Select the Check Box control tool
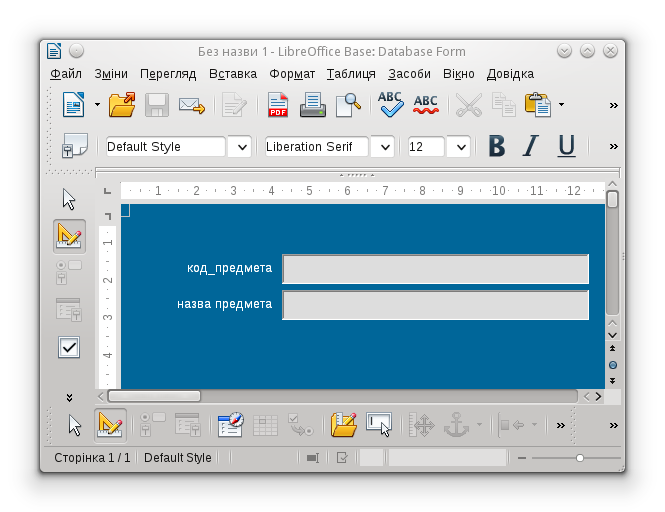This screenshot has height=512, width=665. pos(69,347)
